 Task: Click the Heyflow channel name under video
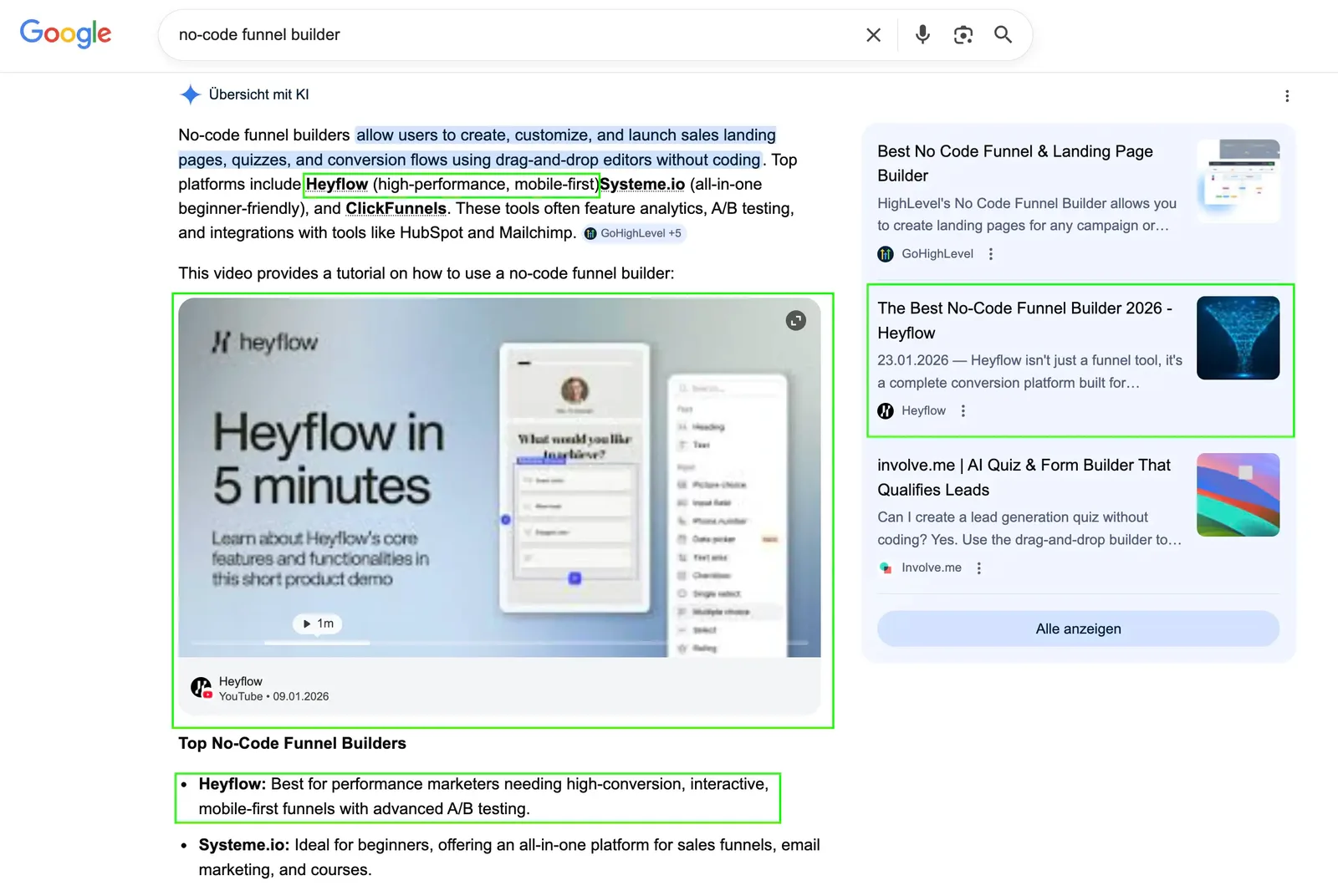tap(241, 681)
